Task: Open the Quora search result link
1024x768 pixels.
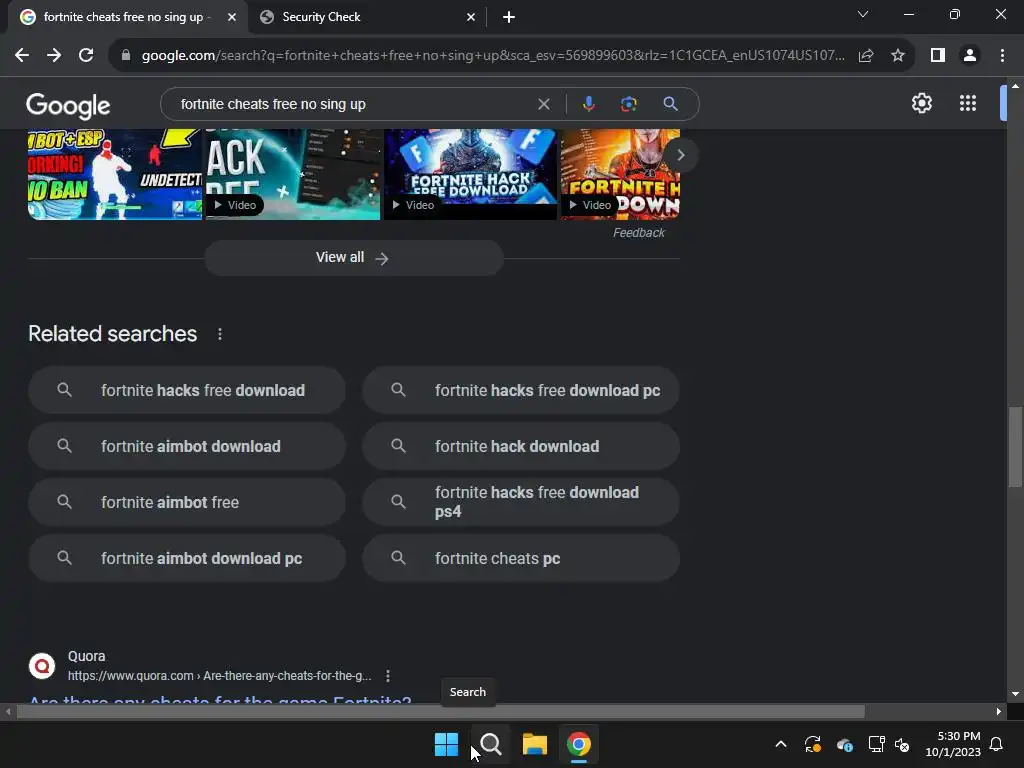Action: 220,699
